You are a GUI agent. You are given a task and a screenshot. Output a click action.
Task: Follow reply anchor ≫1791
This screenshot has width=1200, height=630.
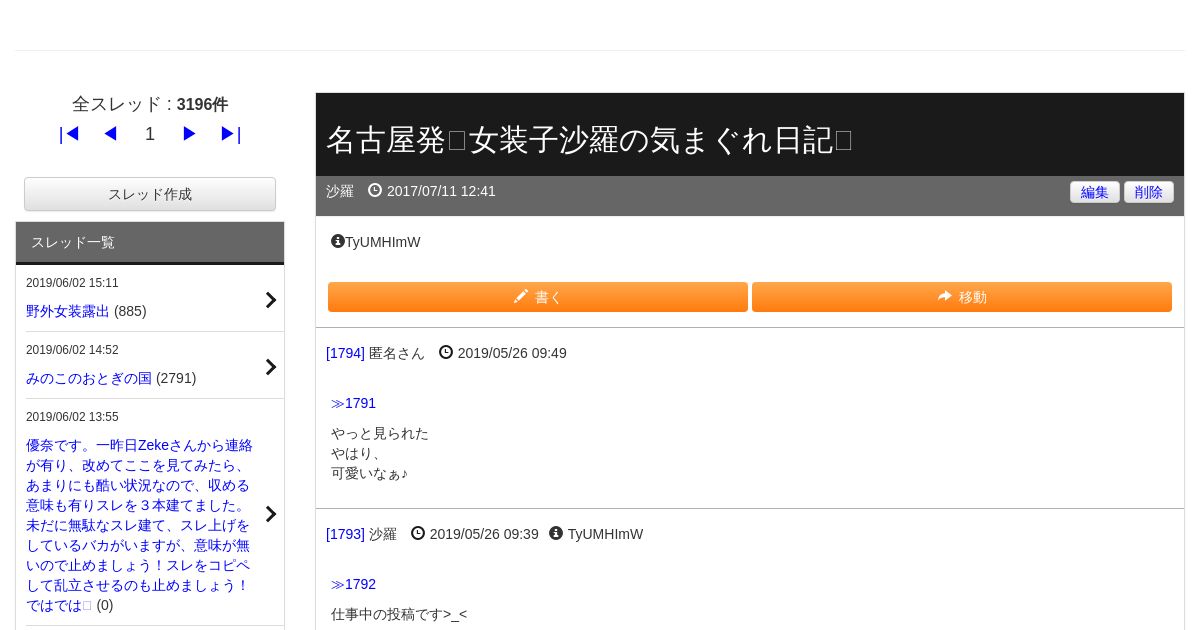coord(354,403)
